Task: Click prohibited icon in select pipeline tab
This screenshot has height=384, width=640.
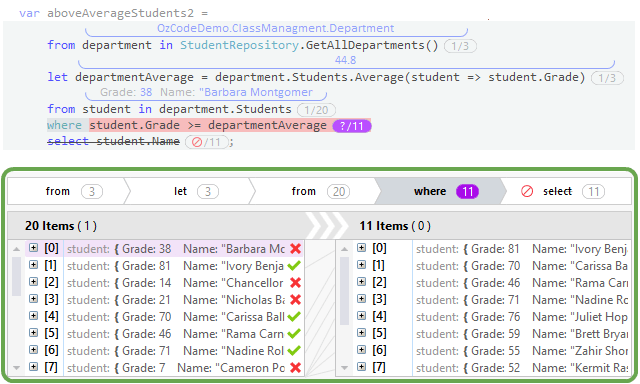Action: click(x=527, y=191)
